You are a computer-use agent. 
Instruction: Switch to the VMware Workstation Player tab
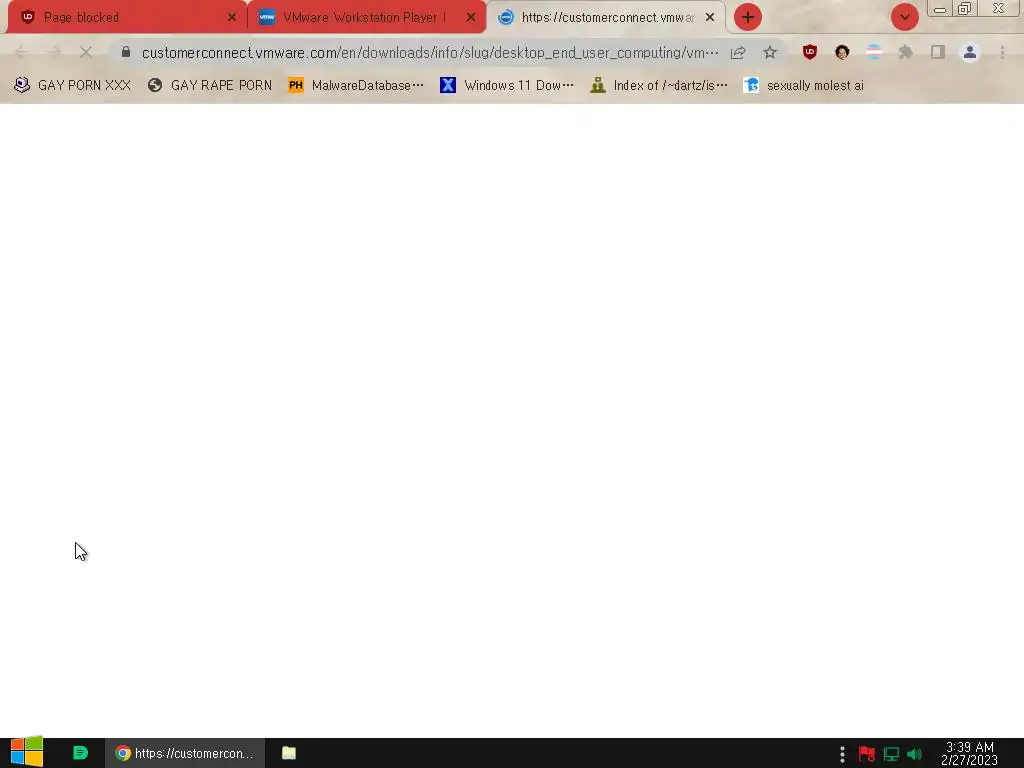tap(366, 17)
